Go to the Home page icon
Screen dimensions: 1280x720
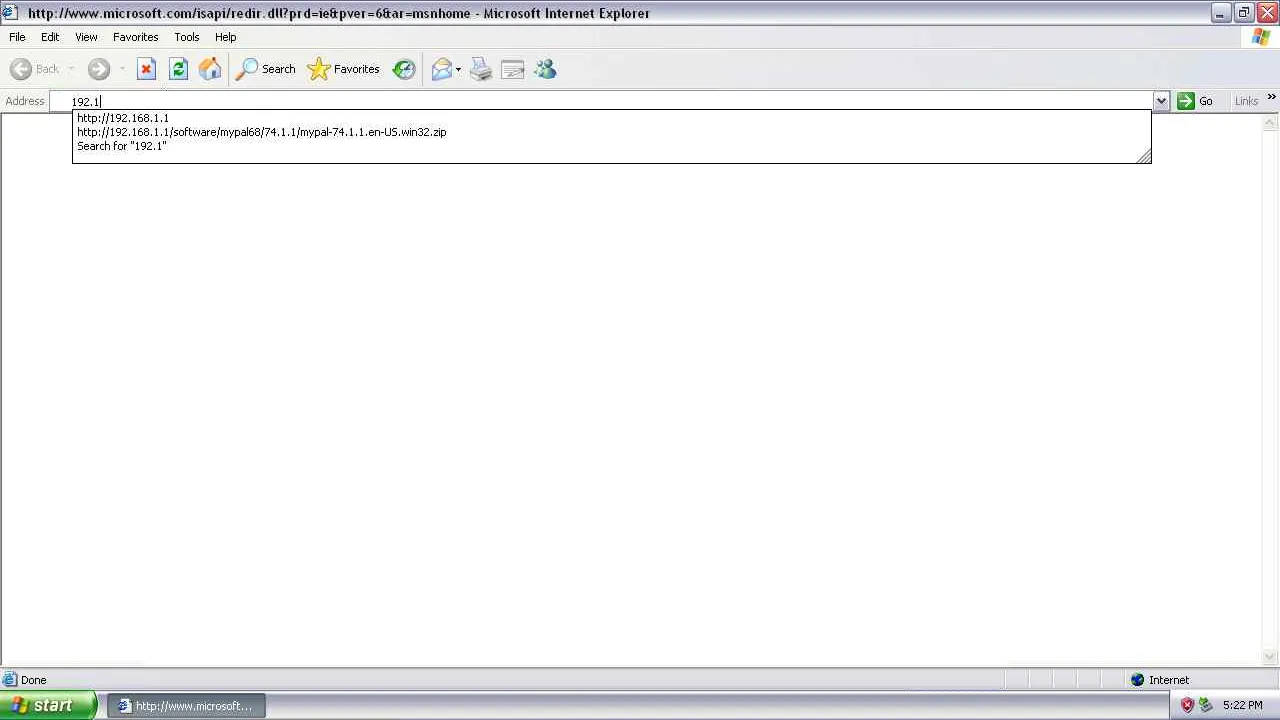210,69
